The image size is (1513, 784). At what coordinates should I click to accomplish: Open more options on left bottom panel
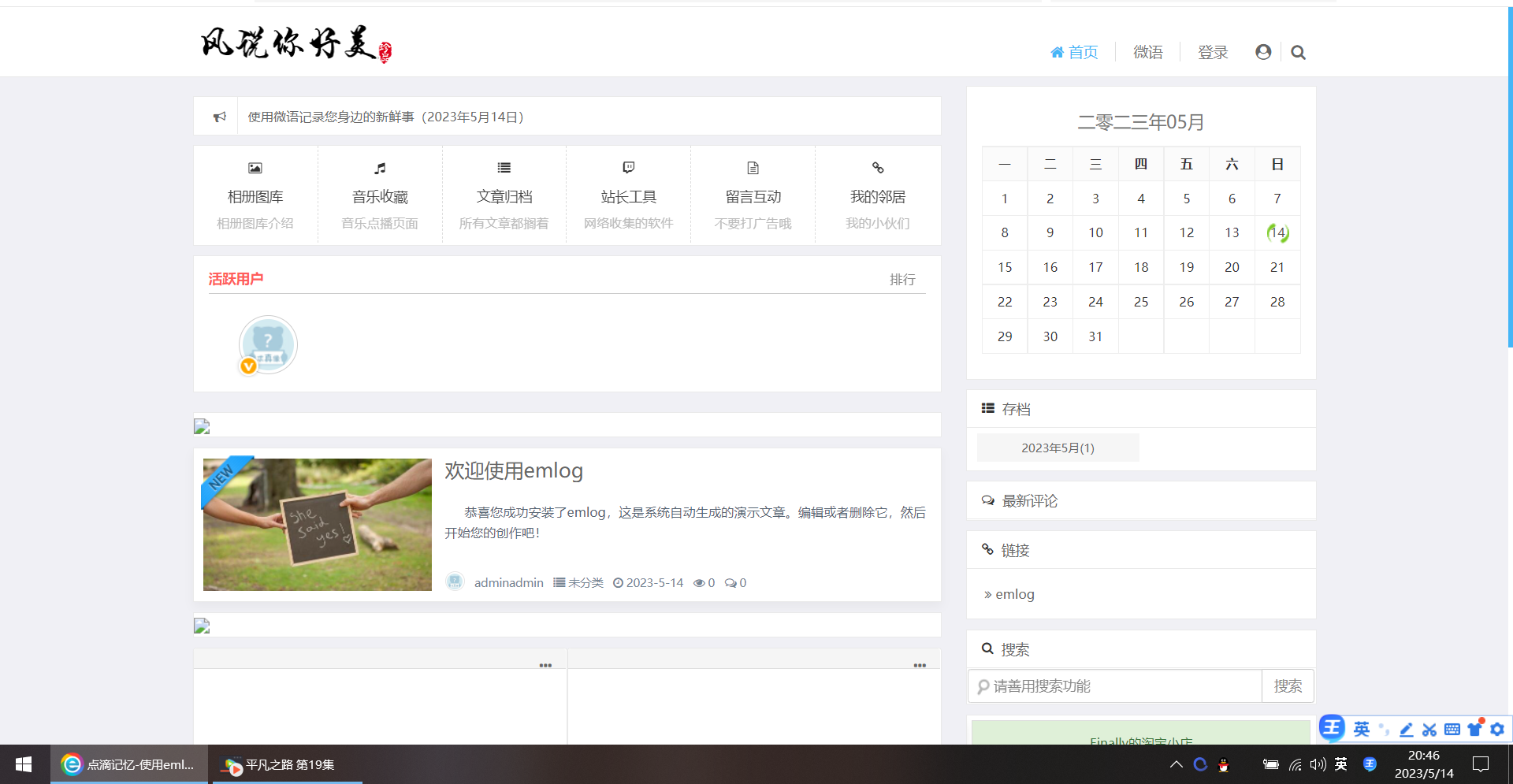point(545,665)
